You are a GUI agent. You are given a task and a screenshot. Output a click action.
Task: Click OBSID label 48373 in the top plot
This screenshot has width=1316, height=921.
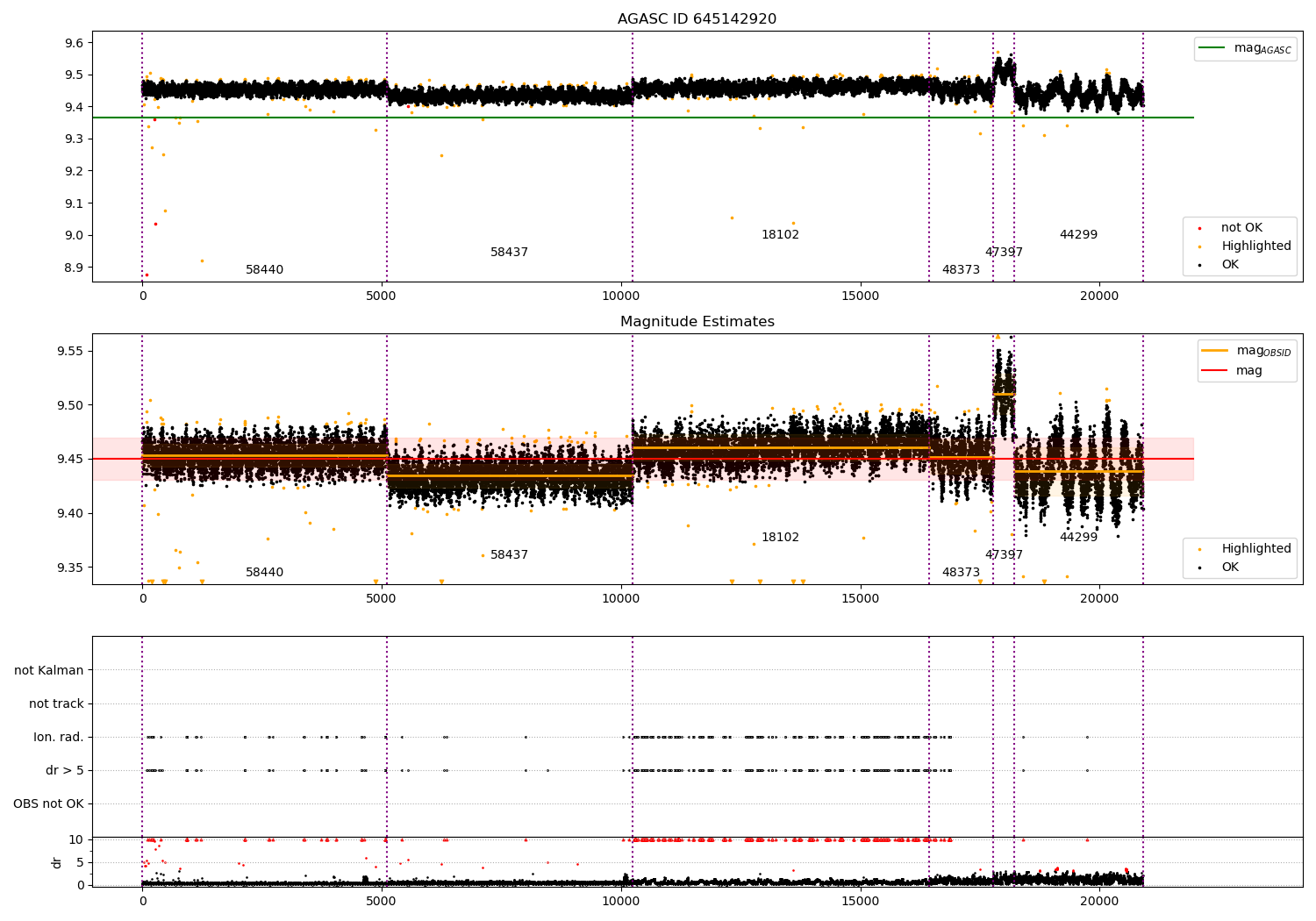961,270
